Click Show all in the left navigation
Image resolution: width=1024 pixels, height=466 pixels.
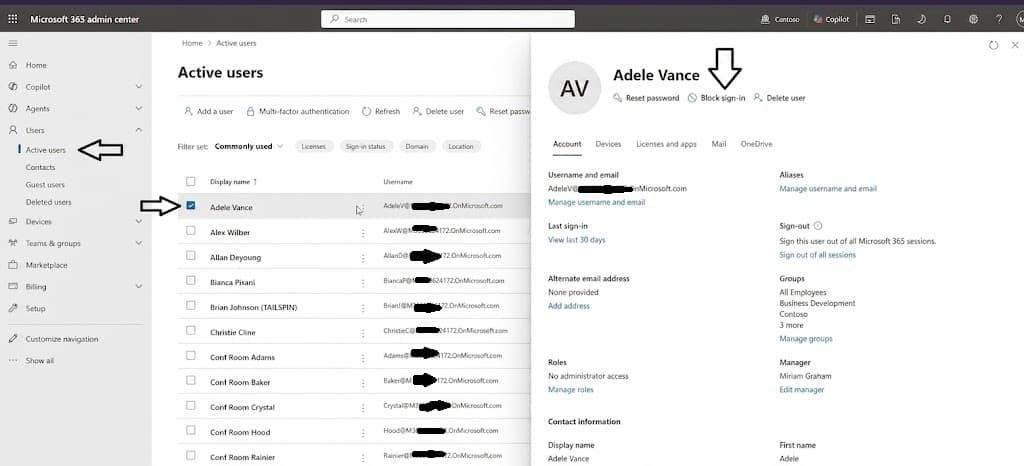39,360
